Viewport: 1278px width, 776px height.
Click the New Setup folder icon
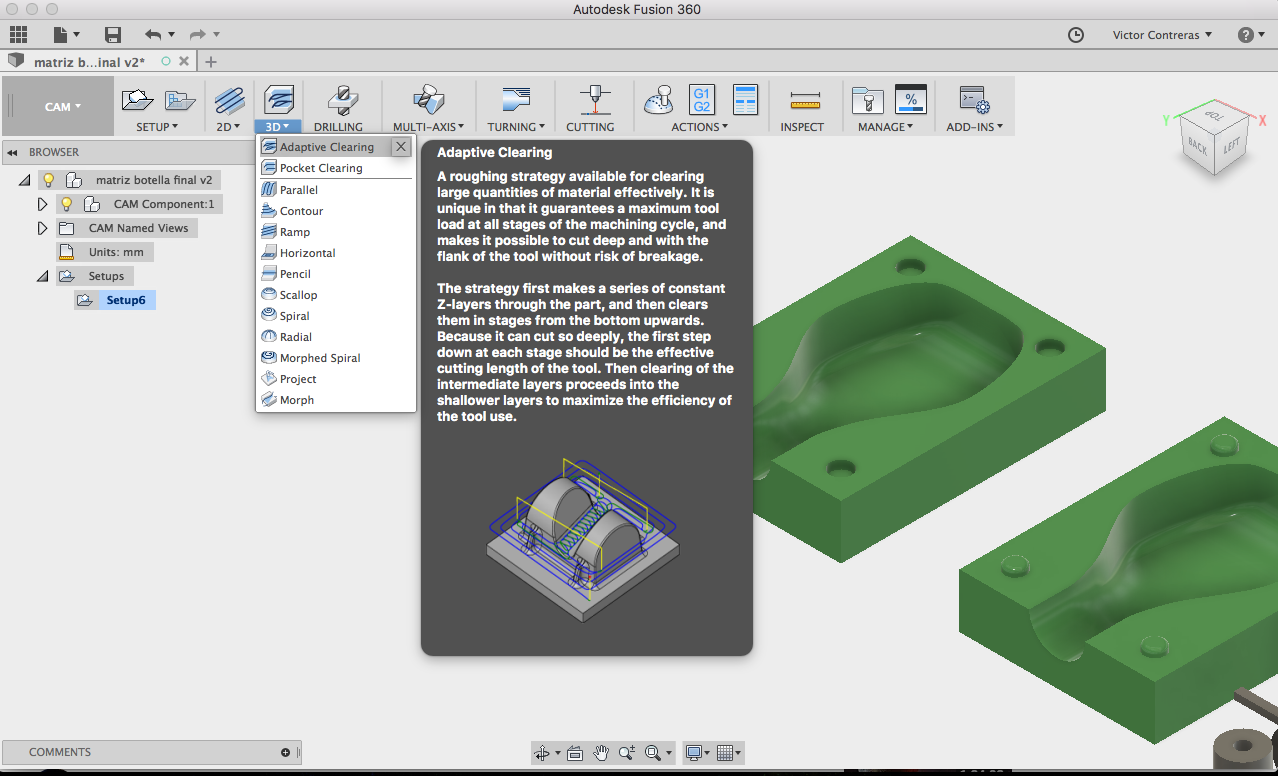(x=137, y=100)
